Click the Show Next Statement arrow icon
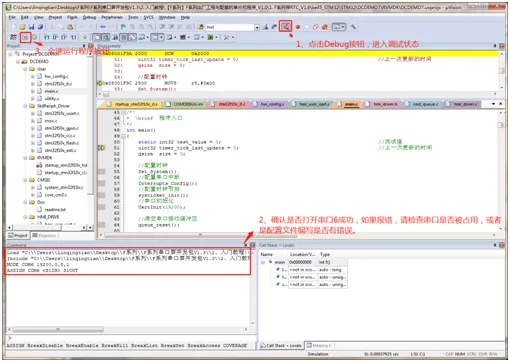The height and width of the screenshot is (362, 510). pos(85,37)
